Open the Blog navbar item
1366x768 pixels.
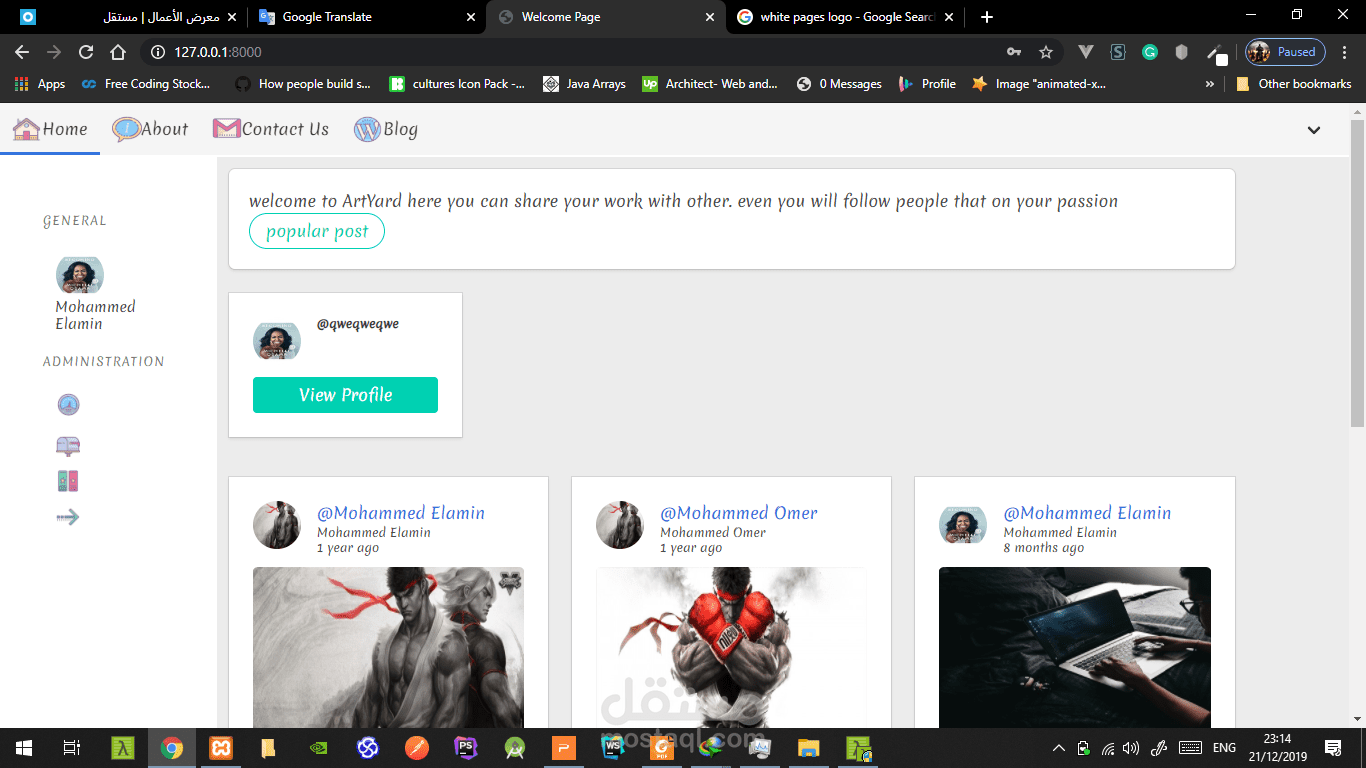tap(386, 129)
